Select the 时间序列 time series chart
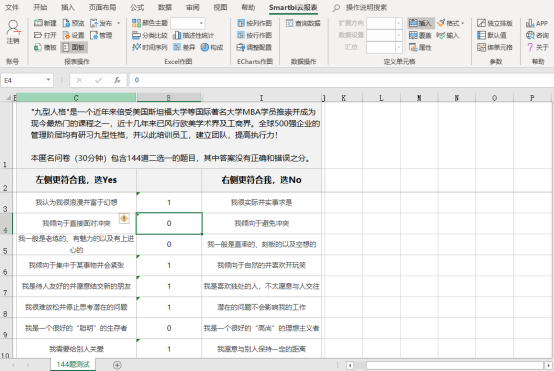This screenshot has width=554, height=371. tap(149, 47)
